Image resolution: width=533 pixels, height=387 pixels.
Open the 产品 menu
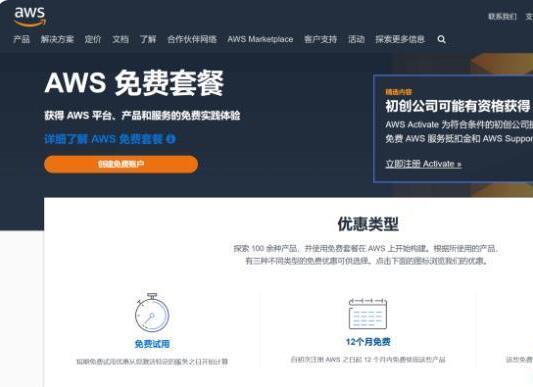coord(21,39)
